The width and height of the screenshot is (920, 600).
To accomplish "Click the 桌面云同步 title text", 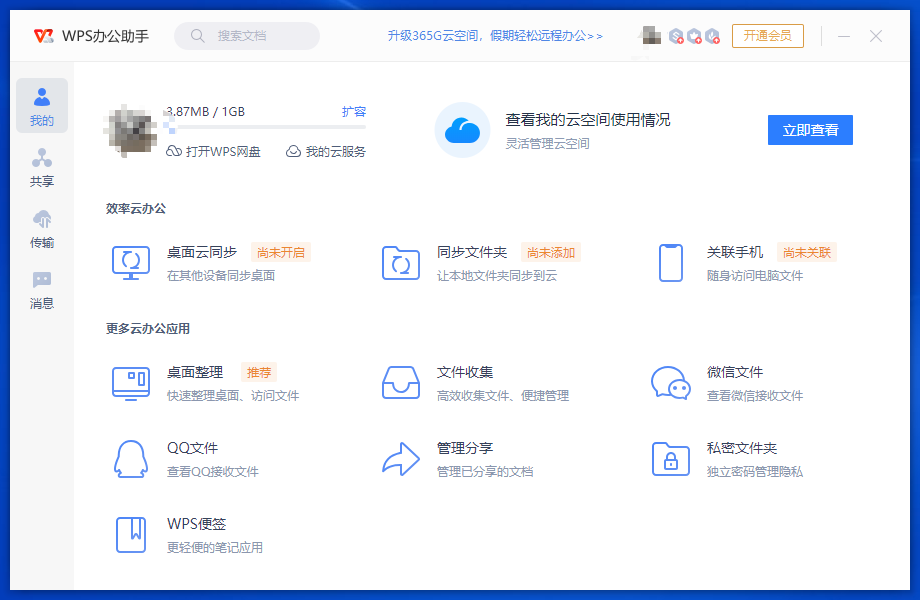I will pyautogui.click(x=202, y=252).
